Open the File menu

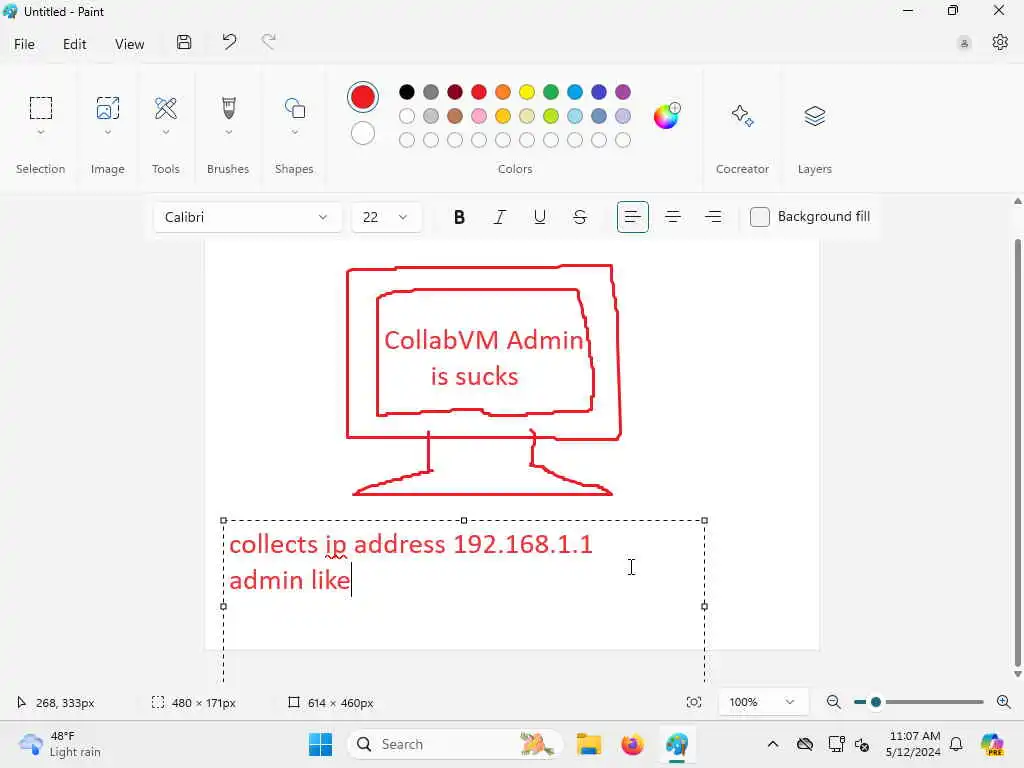[24, 44]
